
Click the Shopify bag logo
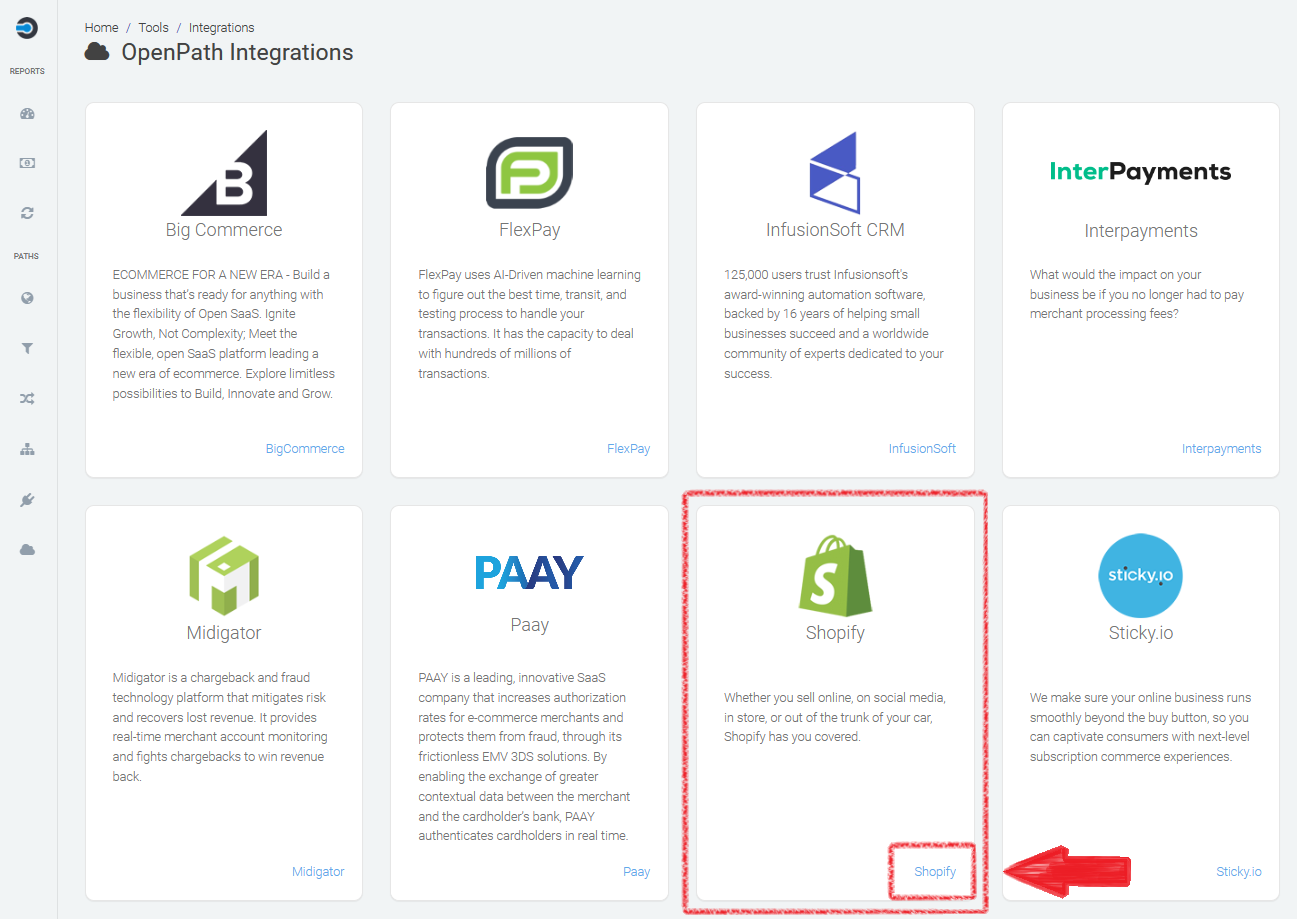[835, 575]
